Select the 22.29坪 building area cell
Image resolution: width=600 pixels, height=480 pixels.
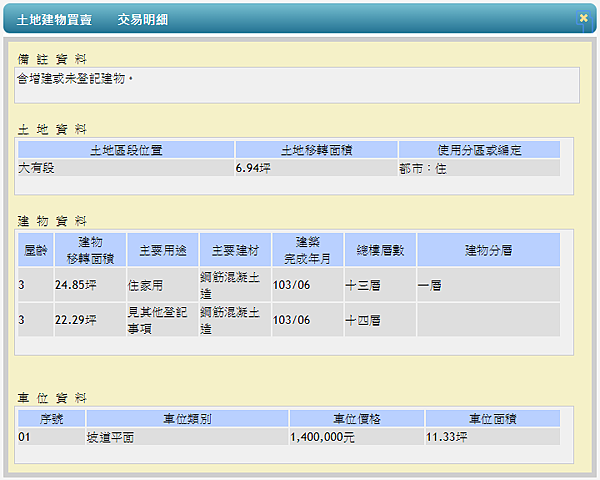point(90,320)
